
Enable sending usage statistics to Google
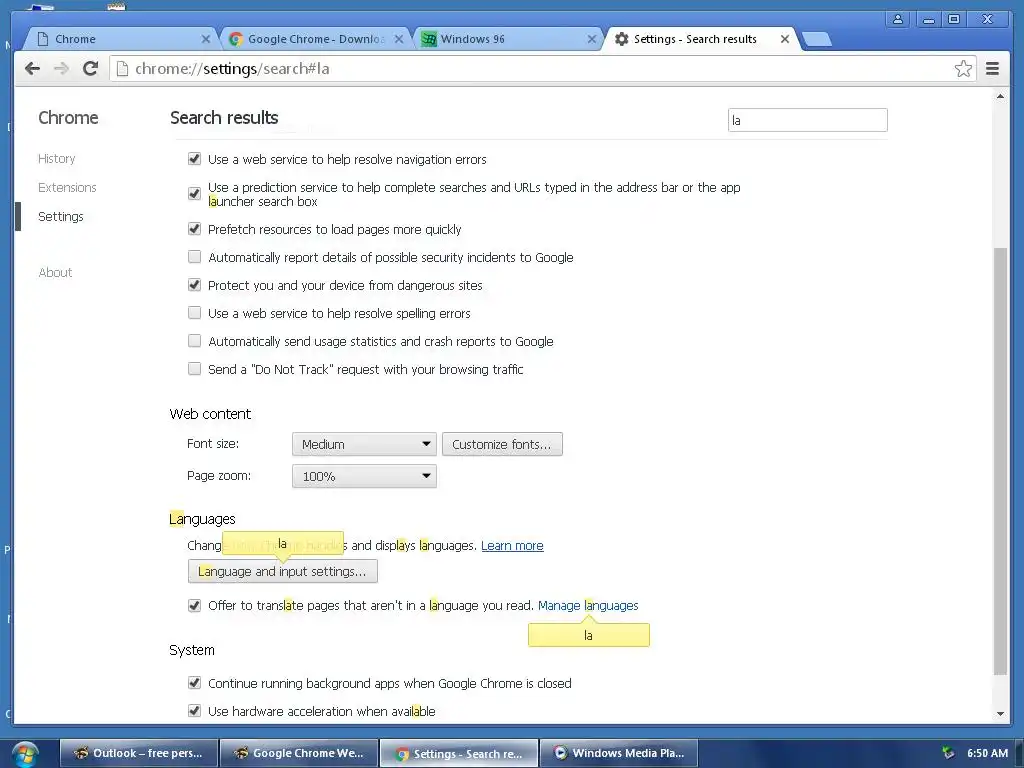pyautogui.click(x=194, y=341)
